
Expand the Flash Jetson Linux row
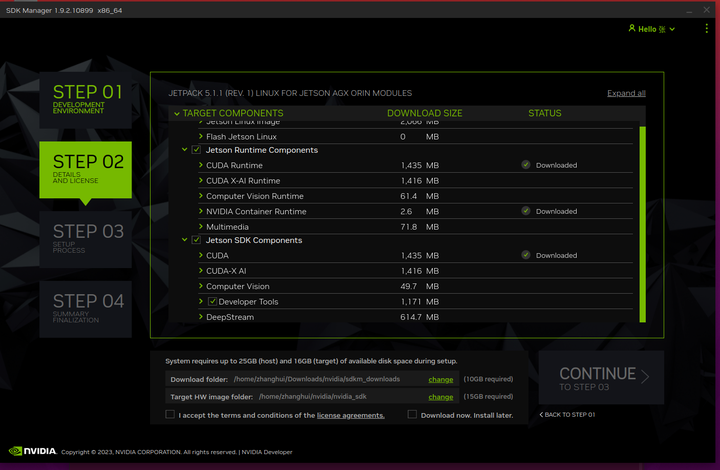(x=201, y=136)
